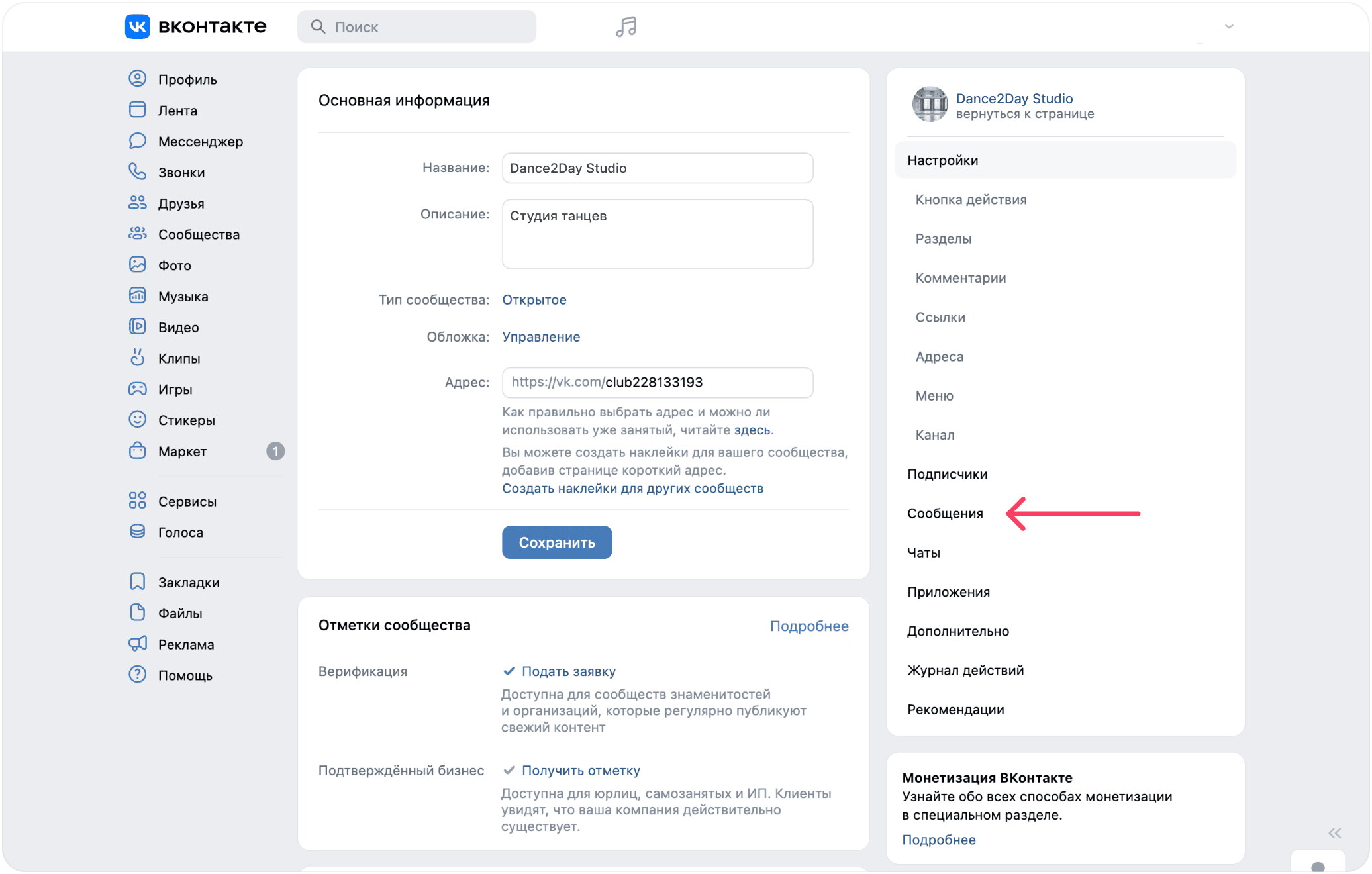This screenshot has height=874, width=1372.
Task: Click the Сохранить button
Action: (557, 542)
